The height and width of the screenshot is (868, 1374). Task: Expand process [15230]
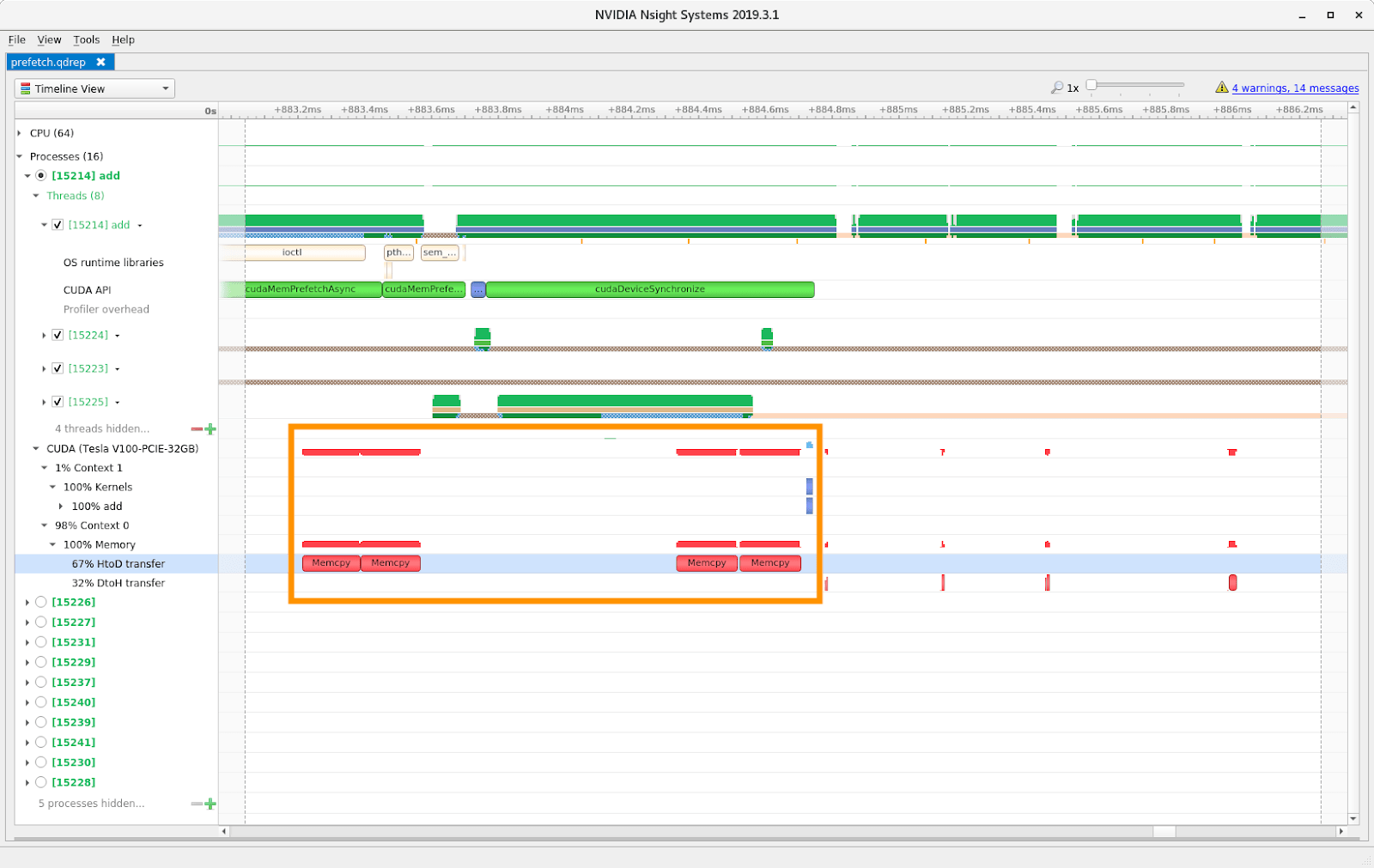tap(27, 763)
